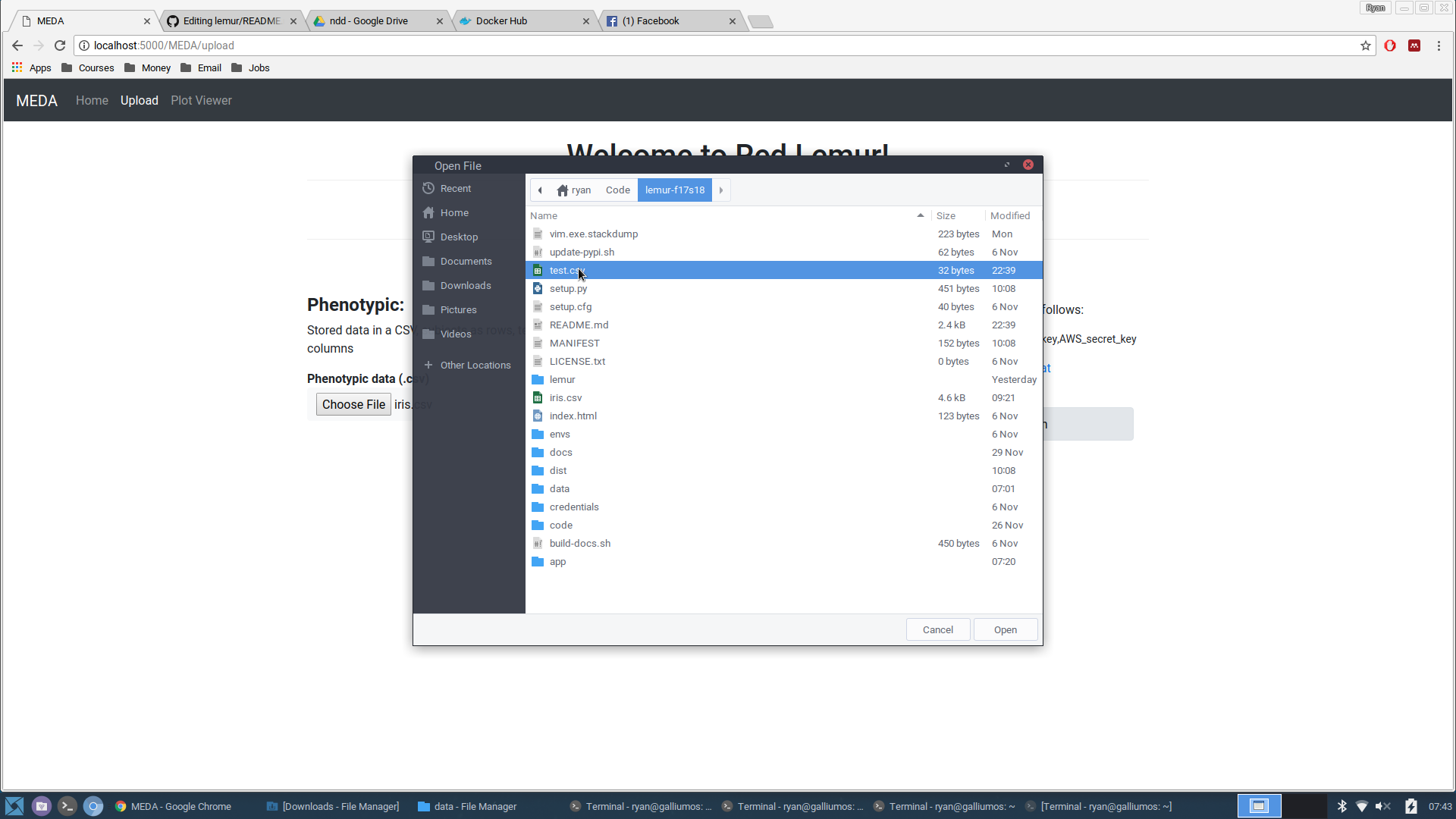This screenshot has width=1456, height=819.
Task: Reload the page with refresh icon
Action: click(60, 45)
